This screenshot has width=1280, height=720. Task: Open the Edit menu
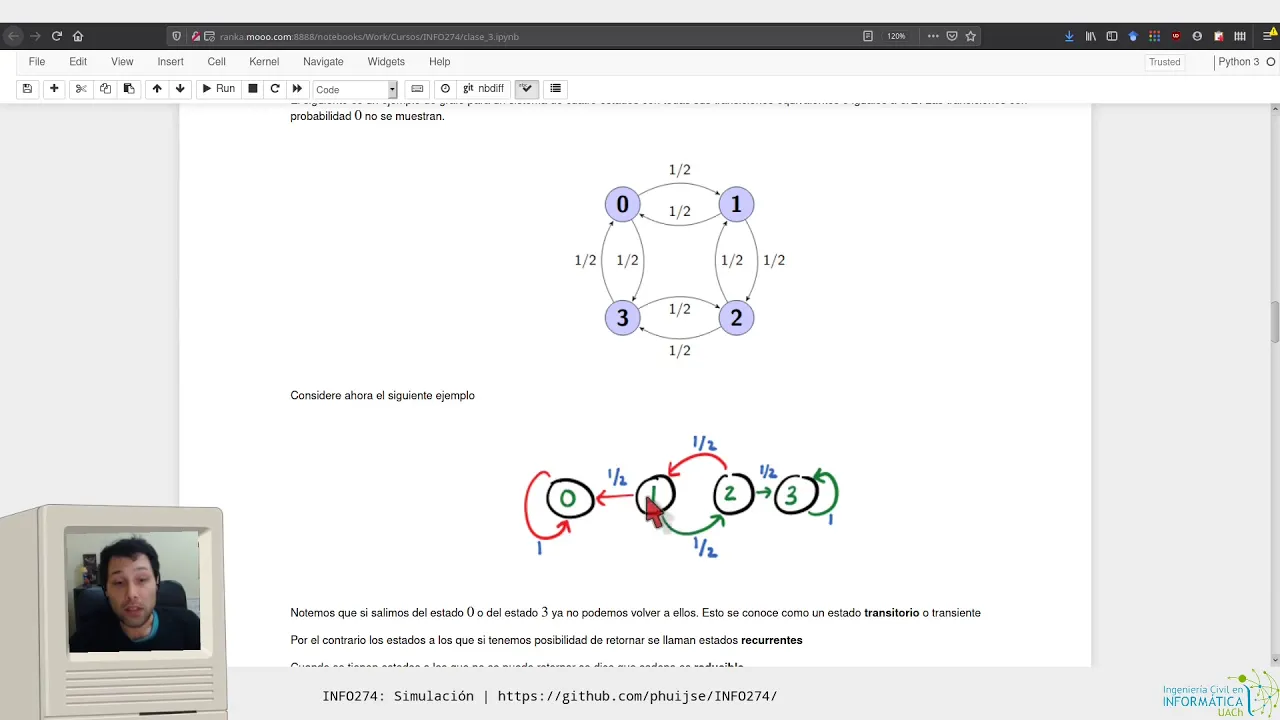[x=78, y=62]
